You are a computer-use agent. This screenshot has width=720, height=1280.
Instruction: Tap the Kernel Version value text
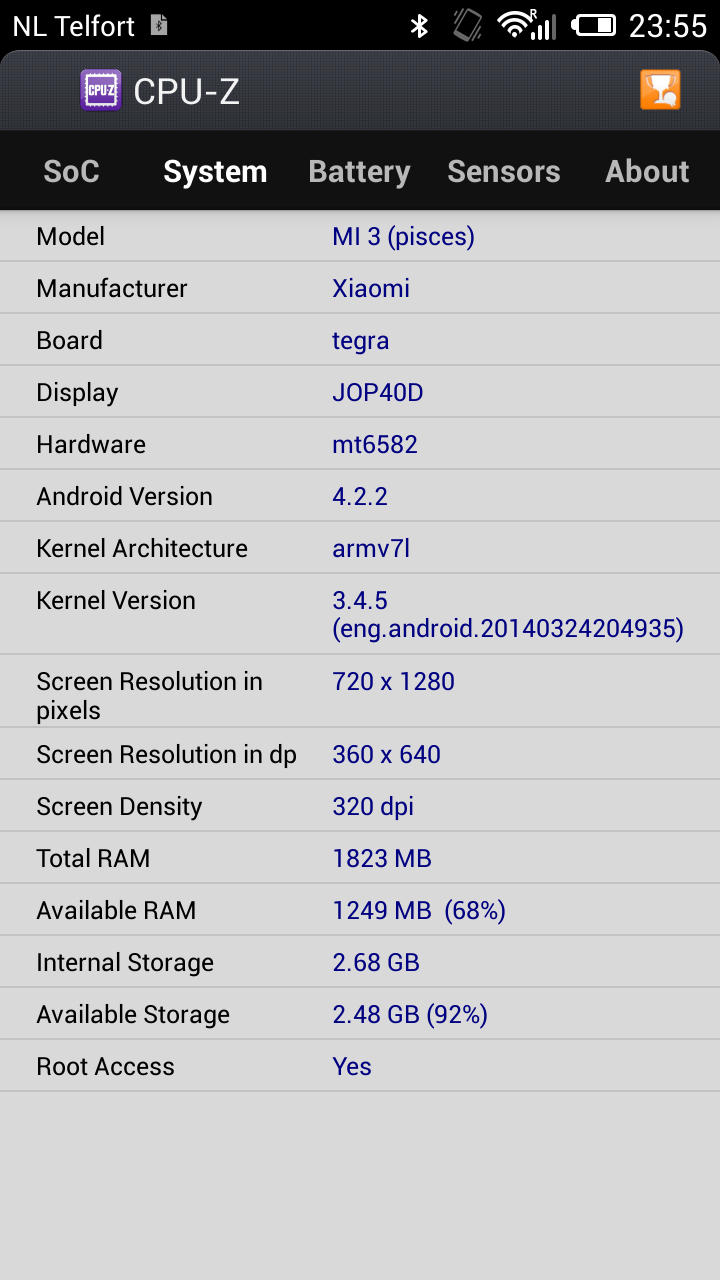508,614
